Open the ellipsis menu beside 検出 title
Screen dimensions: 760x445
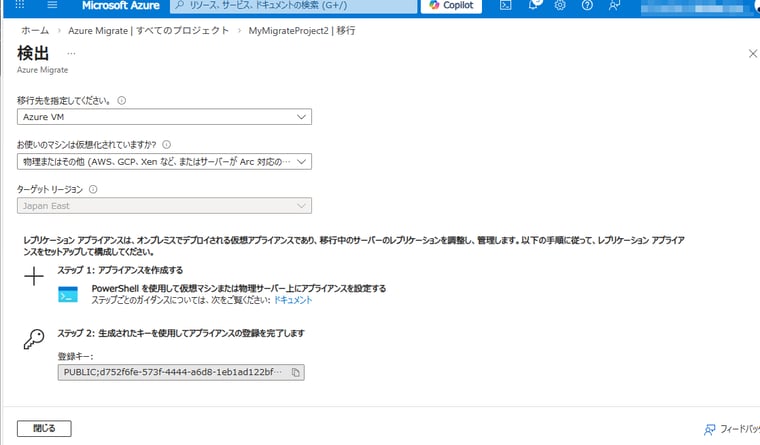(x=71, y=53)
